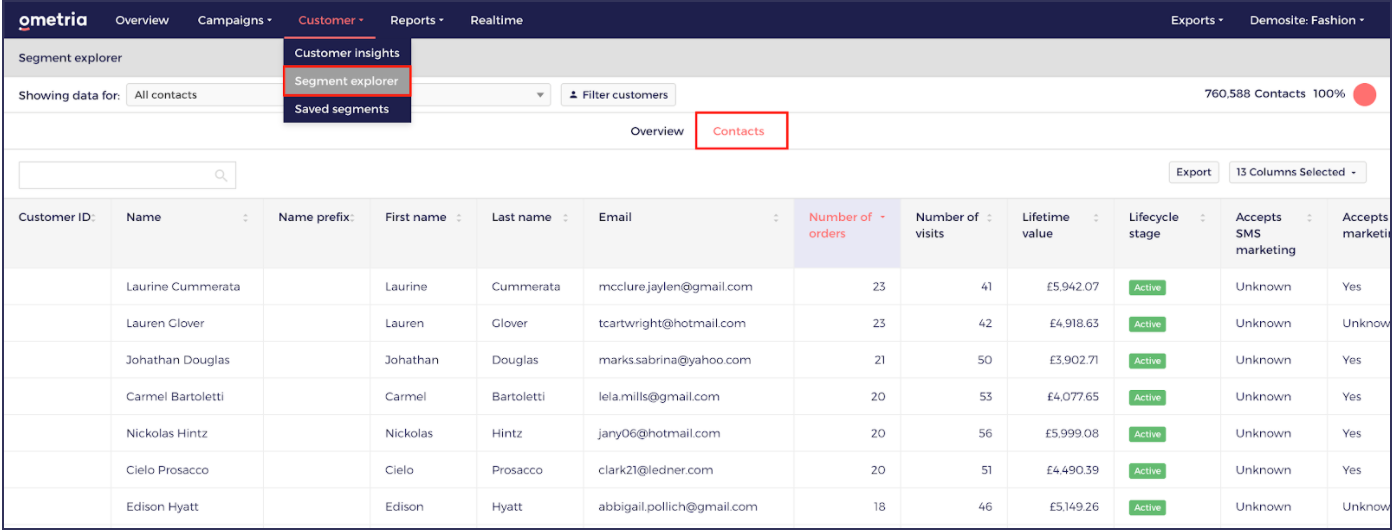Click Carmel Bartoletti name cell
The height and width of the screenshot is (532, 1392).
(175, 397)
